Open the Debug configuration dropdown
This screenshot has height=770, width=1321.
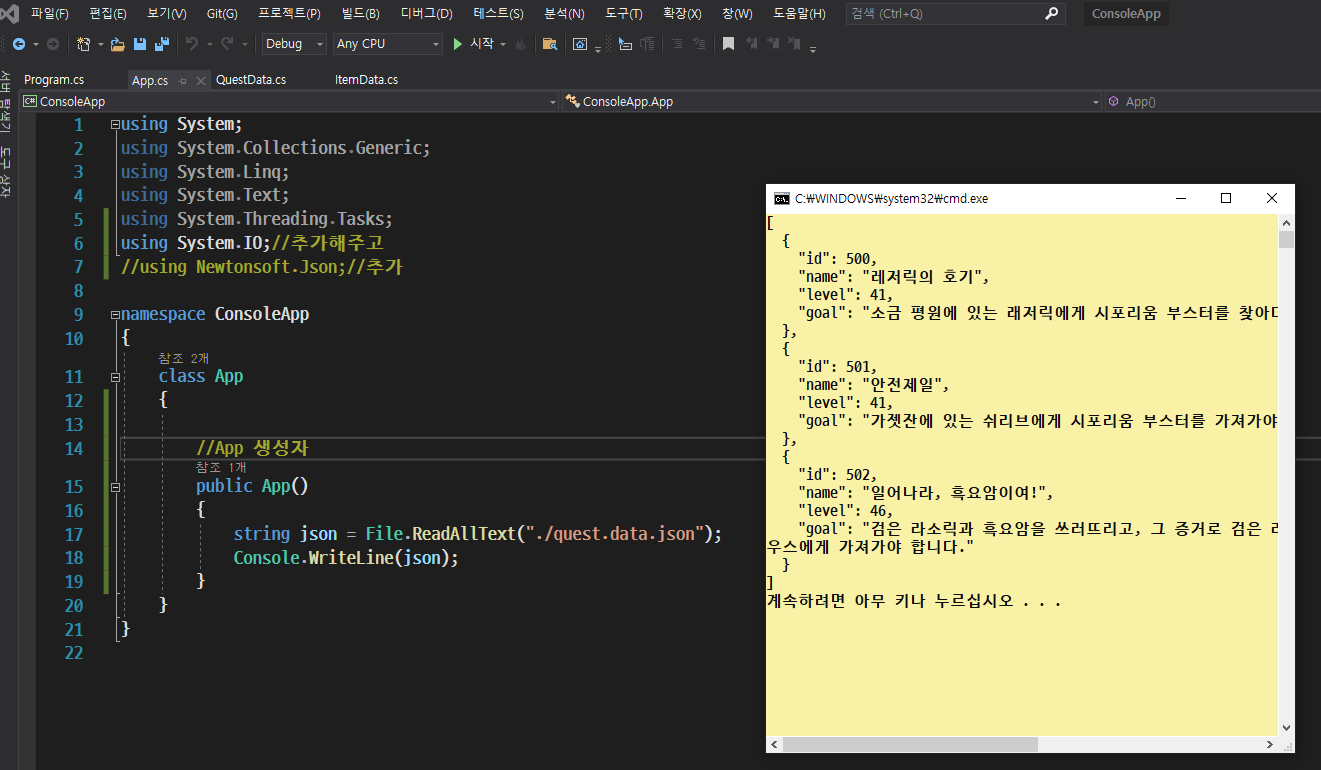294,44
